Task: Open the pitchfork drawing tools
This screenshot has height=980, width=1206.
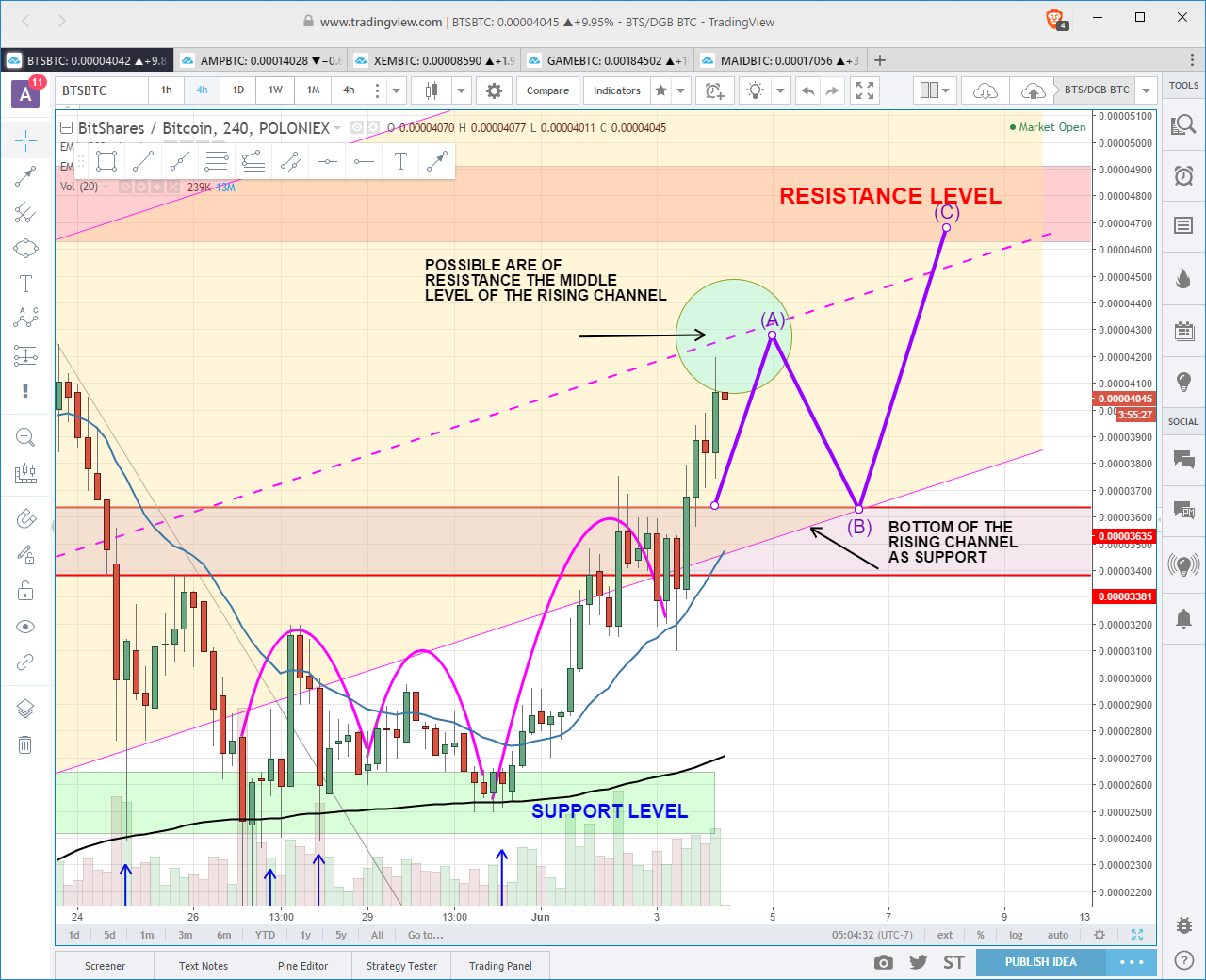Action: 25,213
